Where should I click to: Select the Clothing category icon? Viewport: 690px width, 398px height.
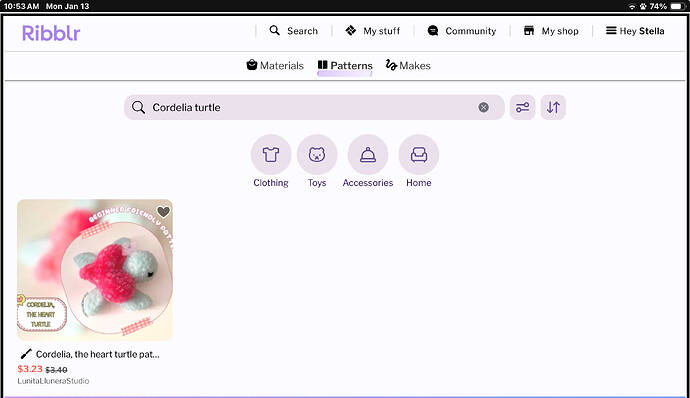[x=271, y=155]
